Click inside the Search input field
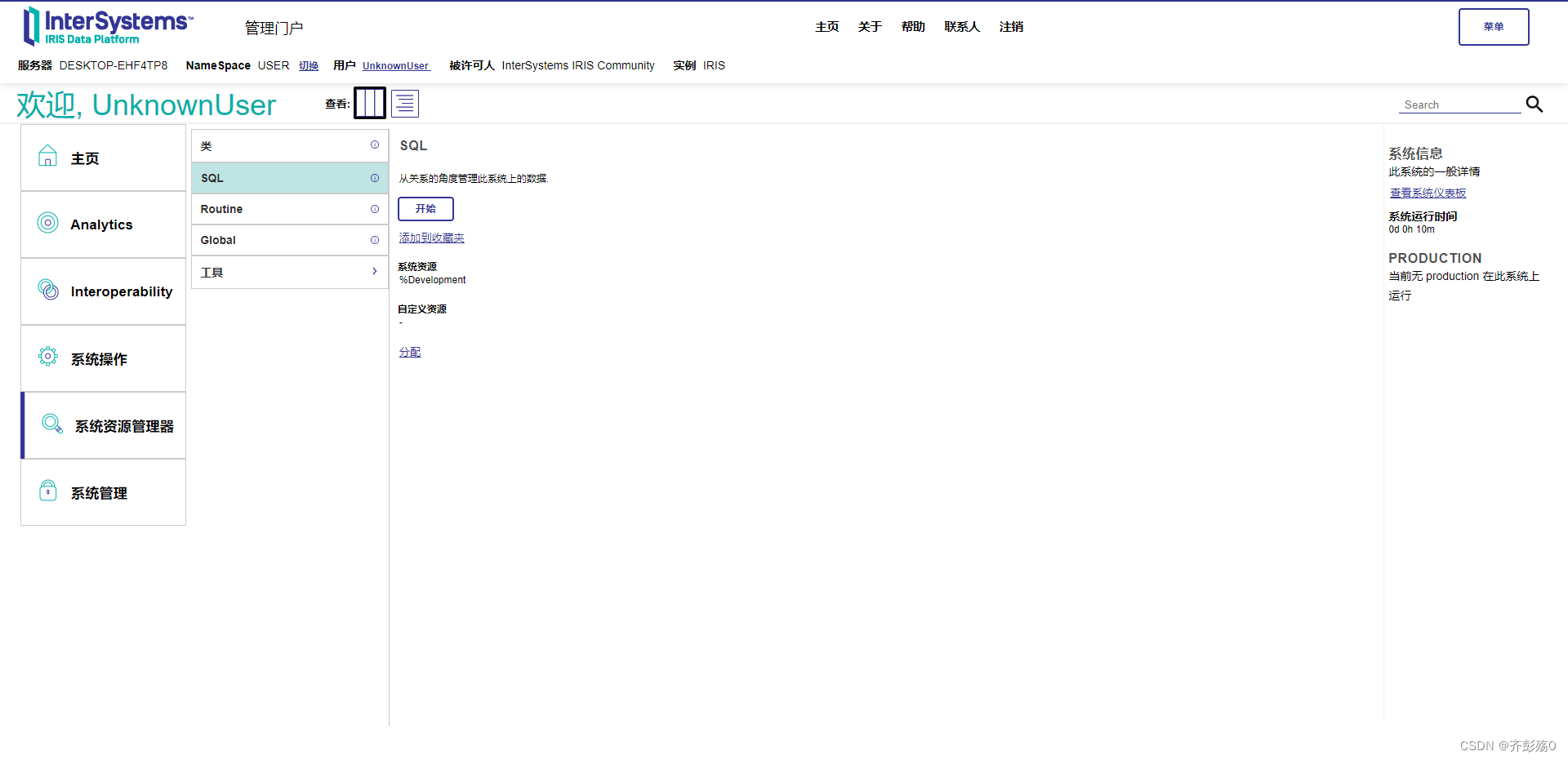This screenshot has height=760, width=1568. [x=1458, y=104]
